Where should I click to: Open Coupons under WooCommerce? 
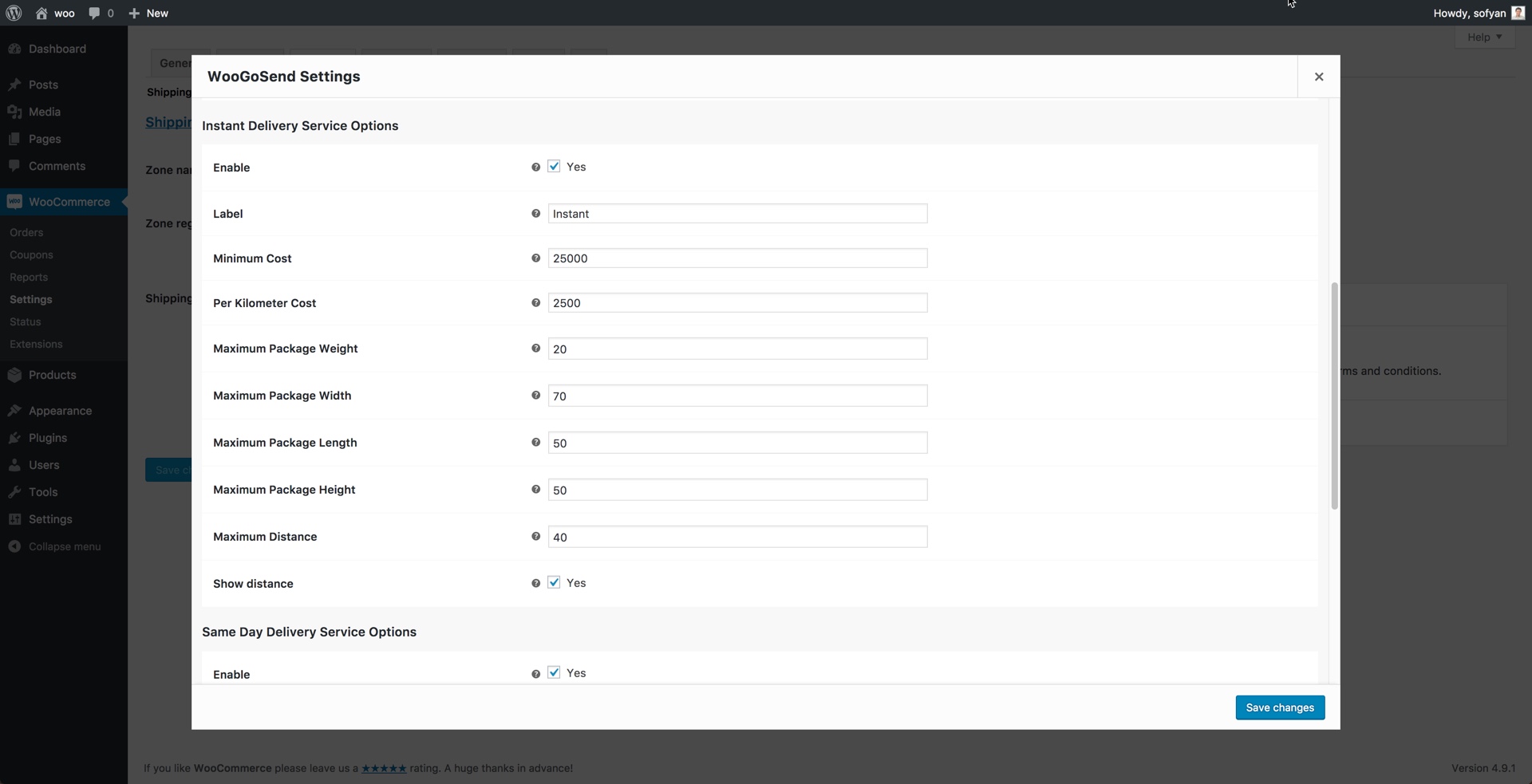coord(31,254)
